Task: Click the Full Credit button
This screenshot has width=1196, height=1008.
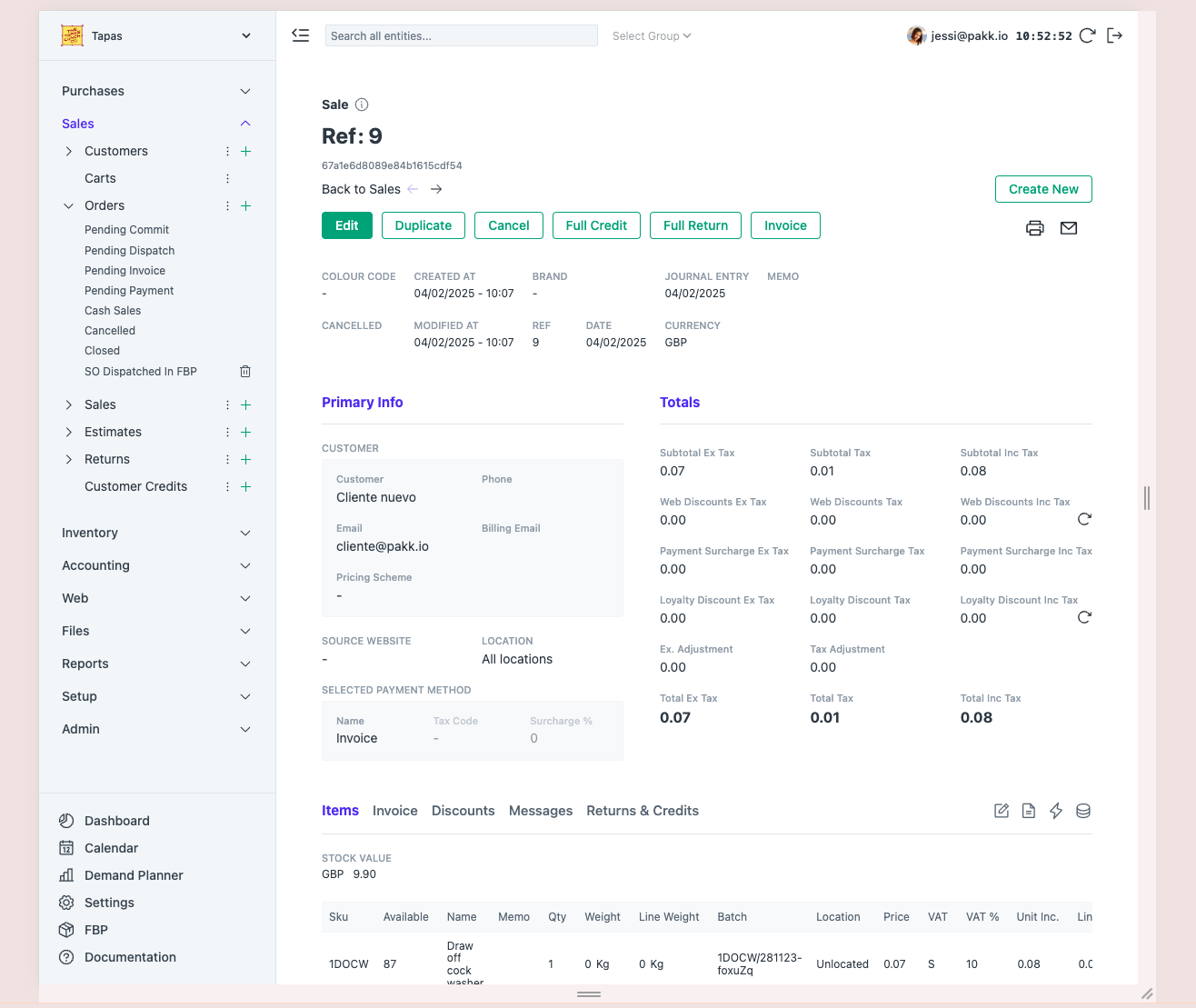Action: [596, 225]
